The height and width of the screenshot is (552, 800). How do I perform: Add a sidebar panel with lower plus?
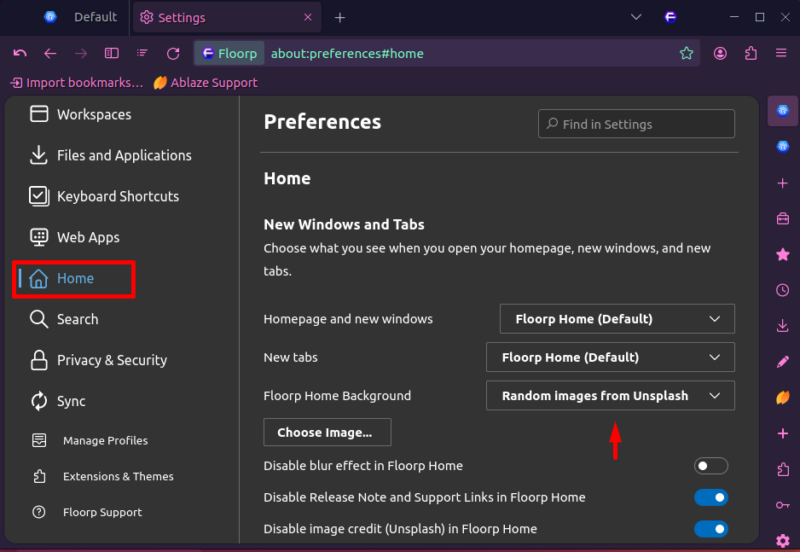coord(783,434)
